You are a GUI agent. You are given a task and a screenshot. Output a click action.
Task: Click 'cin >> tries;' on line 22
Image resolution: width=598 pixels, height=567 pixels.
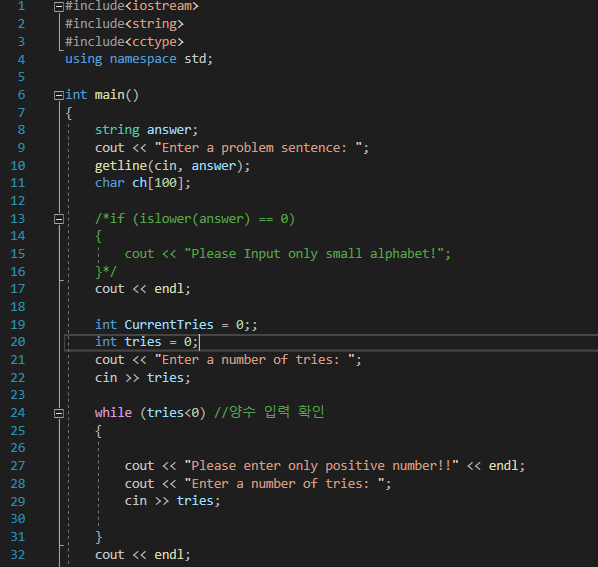point(143,378)
